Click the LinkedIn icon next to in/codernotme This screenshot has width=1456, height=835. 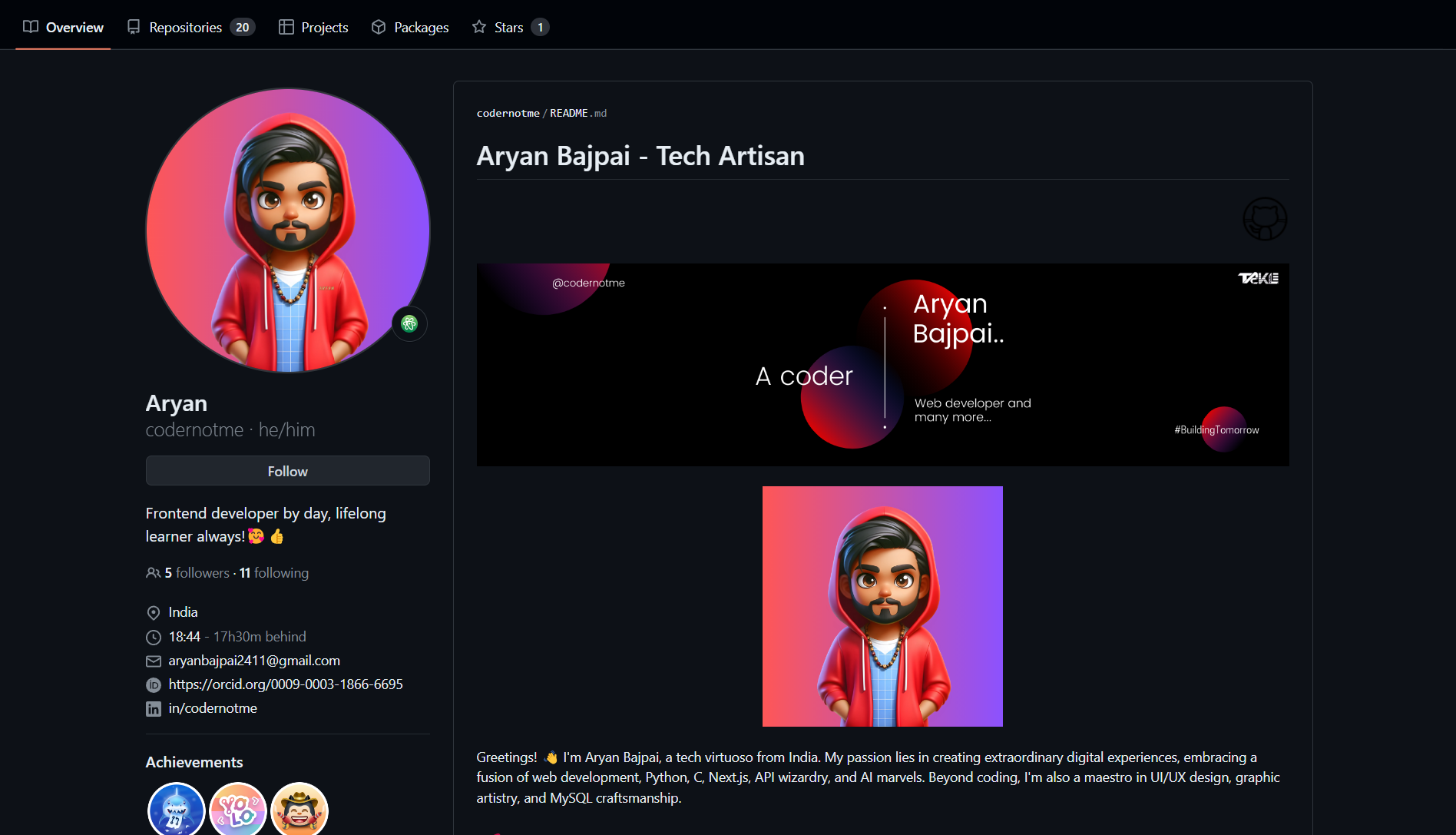pyautogui.click(x=154, y=708)
